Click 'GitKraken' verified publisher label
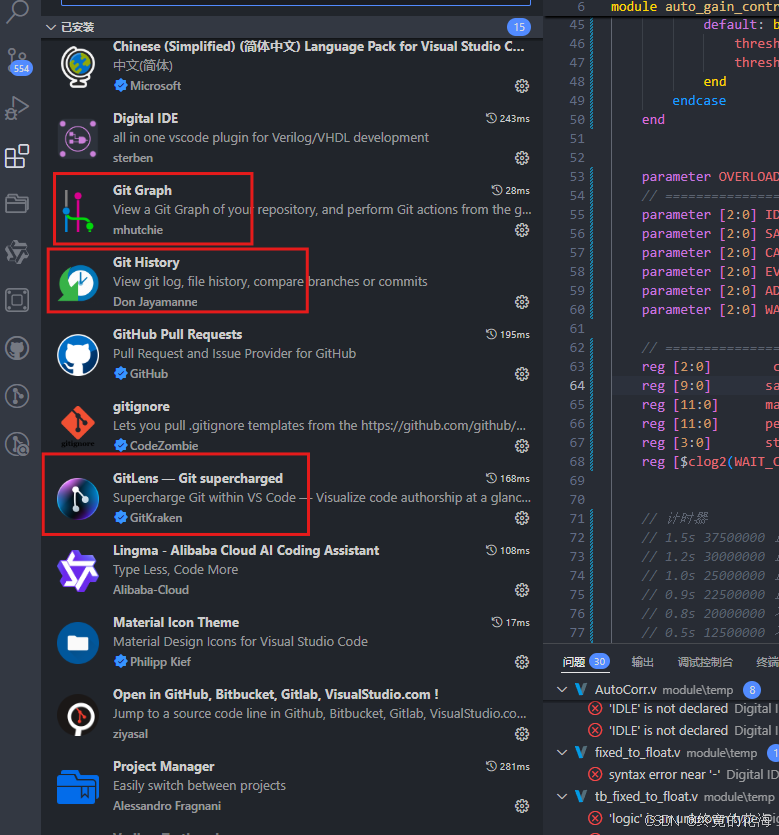Image resolution: width=779 pixels, height=835 pixels. click(156, 518)
